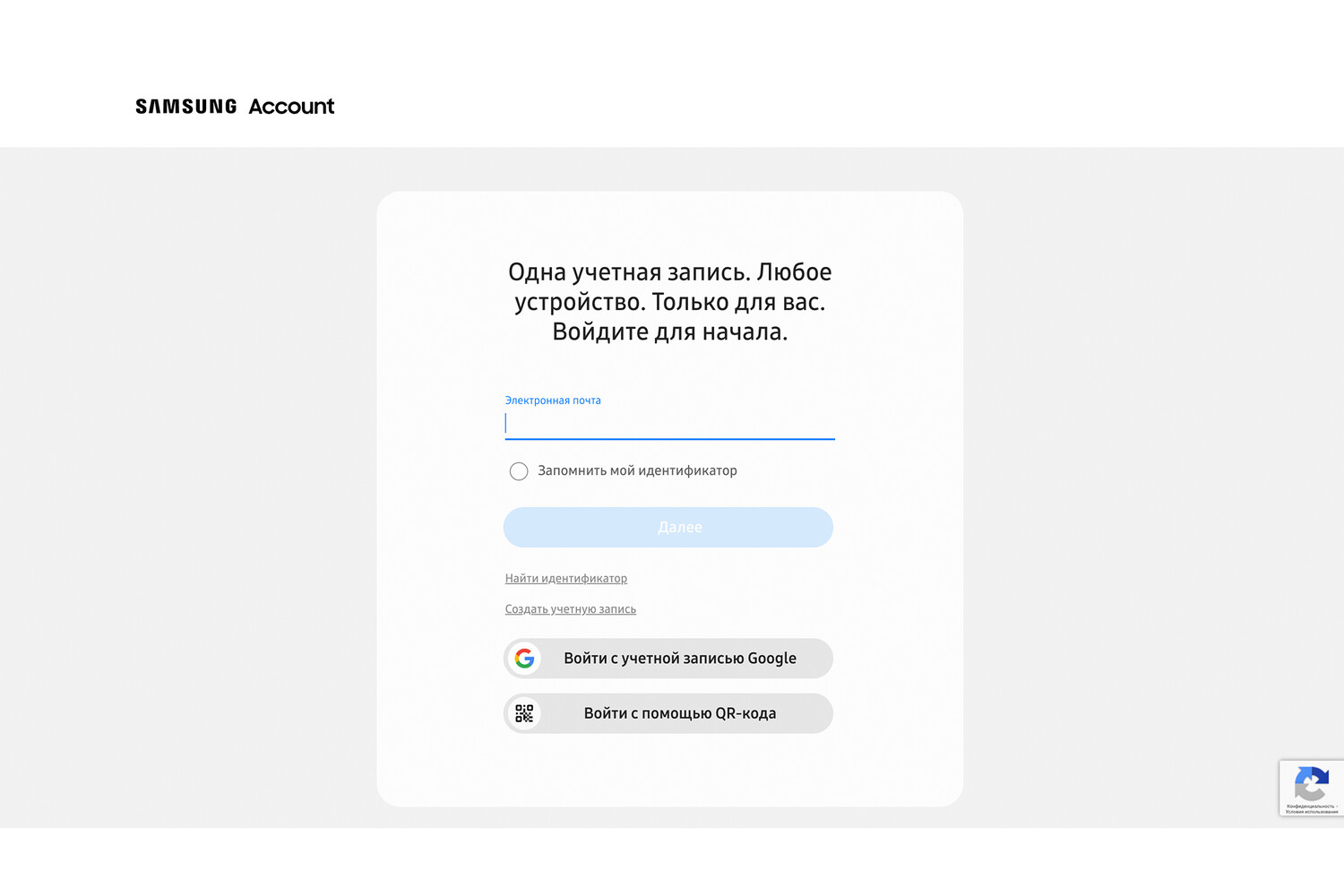Click the heading "Одна учетная запись. Любое устройство"

670,287
